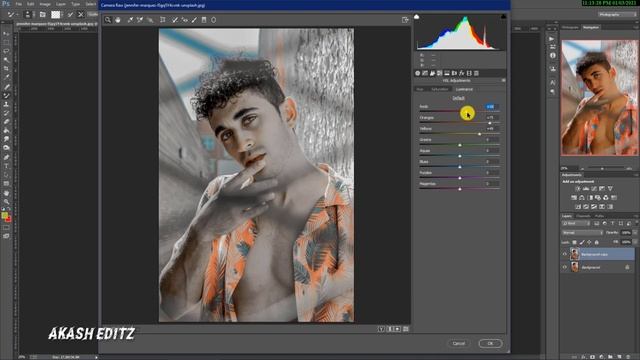Click the foreground color swatch in Photoshop

[4, 216]
